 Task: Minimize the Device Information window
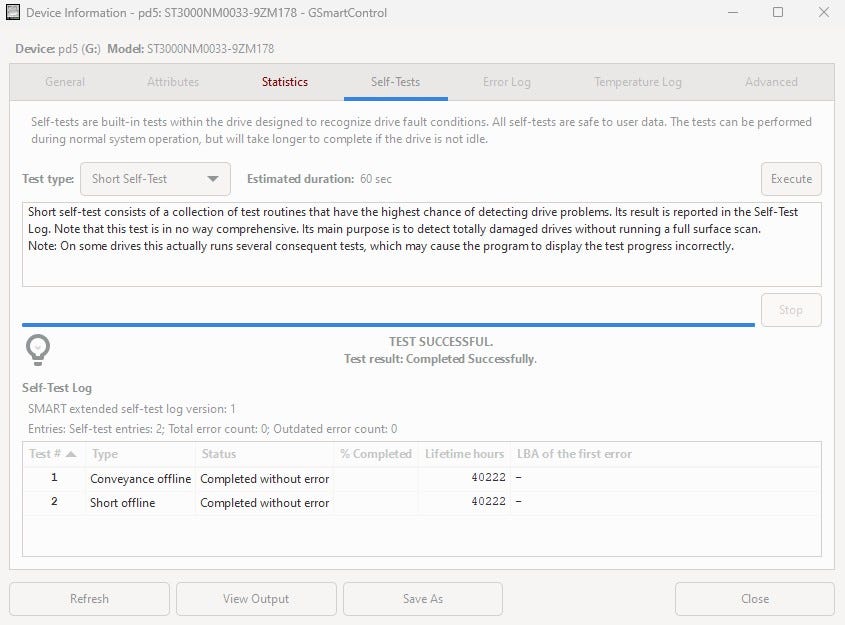point(733,12)
